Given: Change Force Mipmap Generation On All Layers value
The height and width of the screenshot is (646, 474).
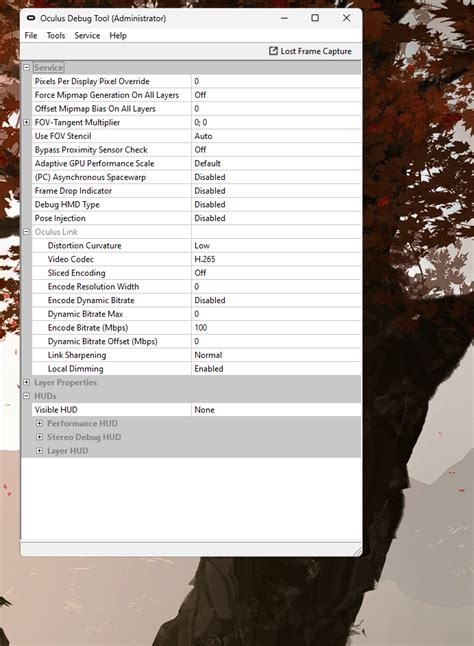Looking at the screenshot, I should tap(276, 95).
